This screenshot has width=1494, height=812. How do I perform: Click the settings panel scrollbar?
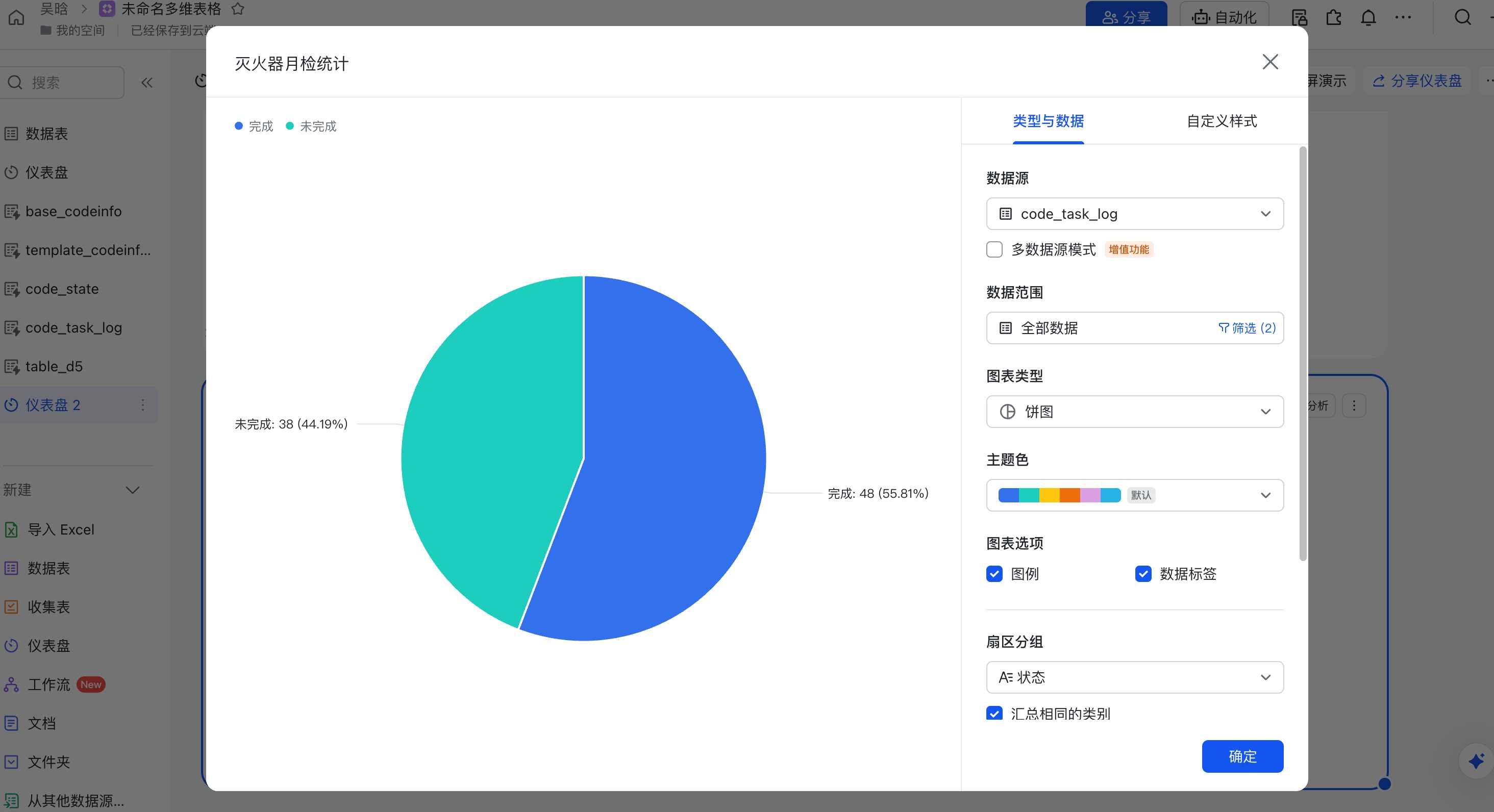1303,353
